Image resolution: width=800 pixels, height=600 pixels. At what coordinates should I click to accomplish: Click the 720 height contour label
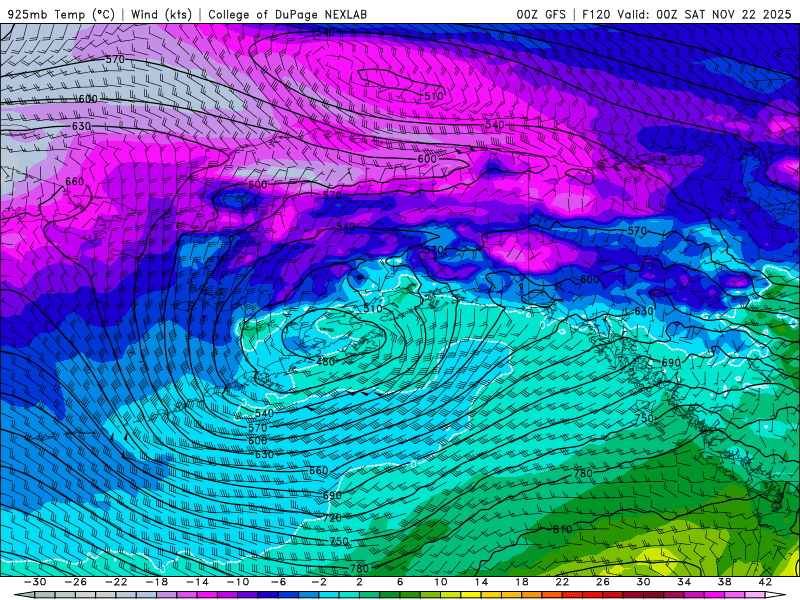coord(332,518)
